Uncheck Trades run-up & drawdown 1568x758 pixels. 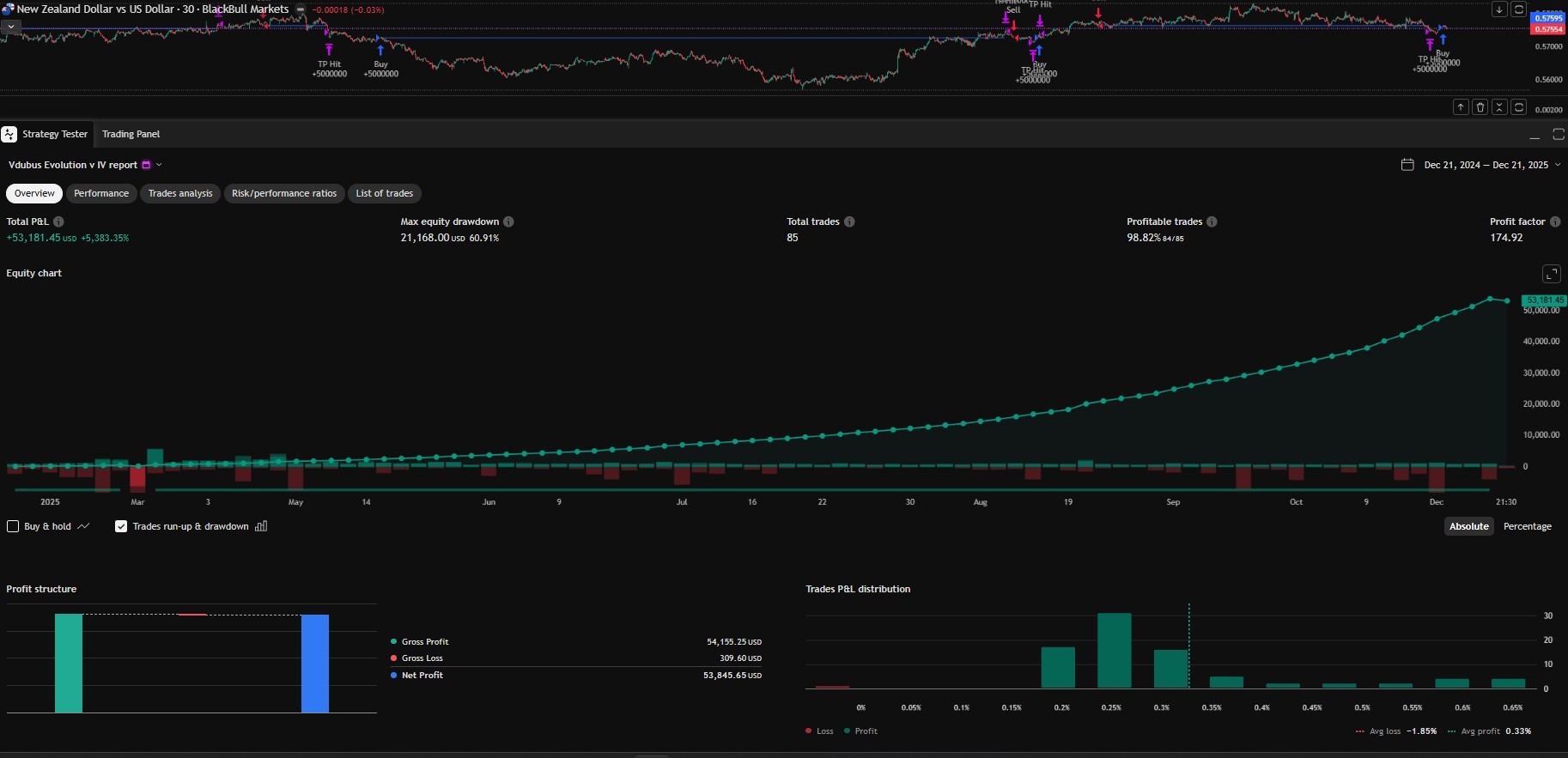[x=121, y=526]
